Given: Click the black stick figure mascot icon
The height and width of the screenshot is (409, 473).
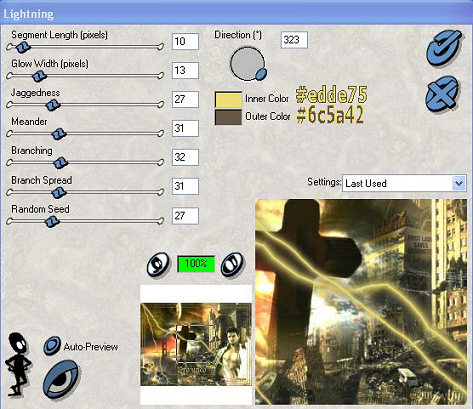Looking at the screenshot, I should (x=19, y=363).
